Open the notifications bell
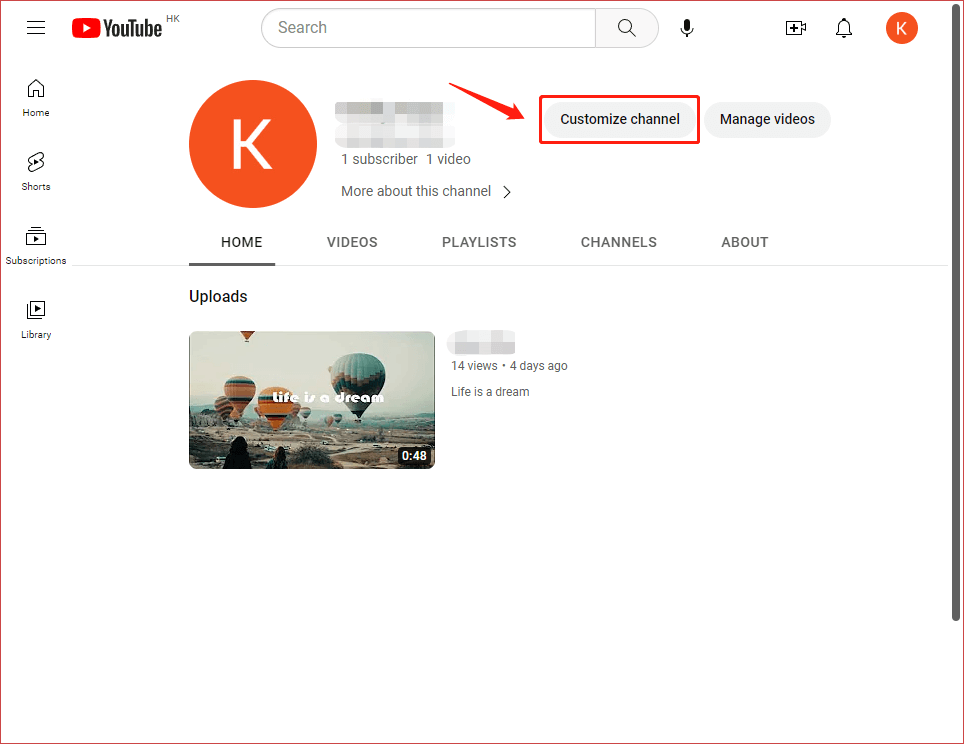Screen dimensions: 964x744 844,28
